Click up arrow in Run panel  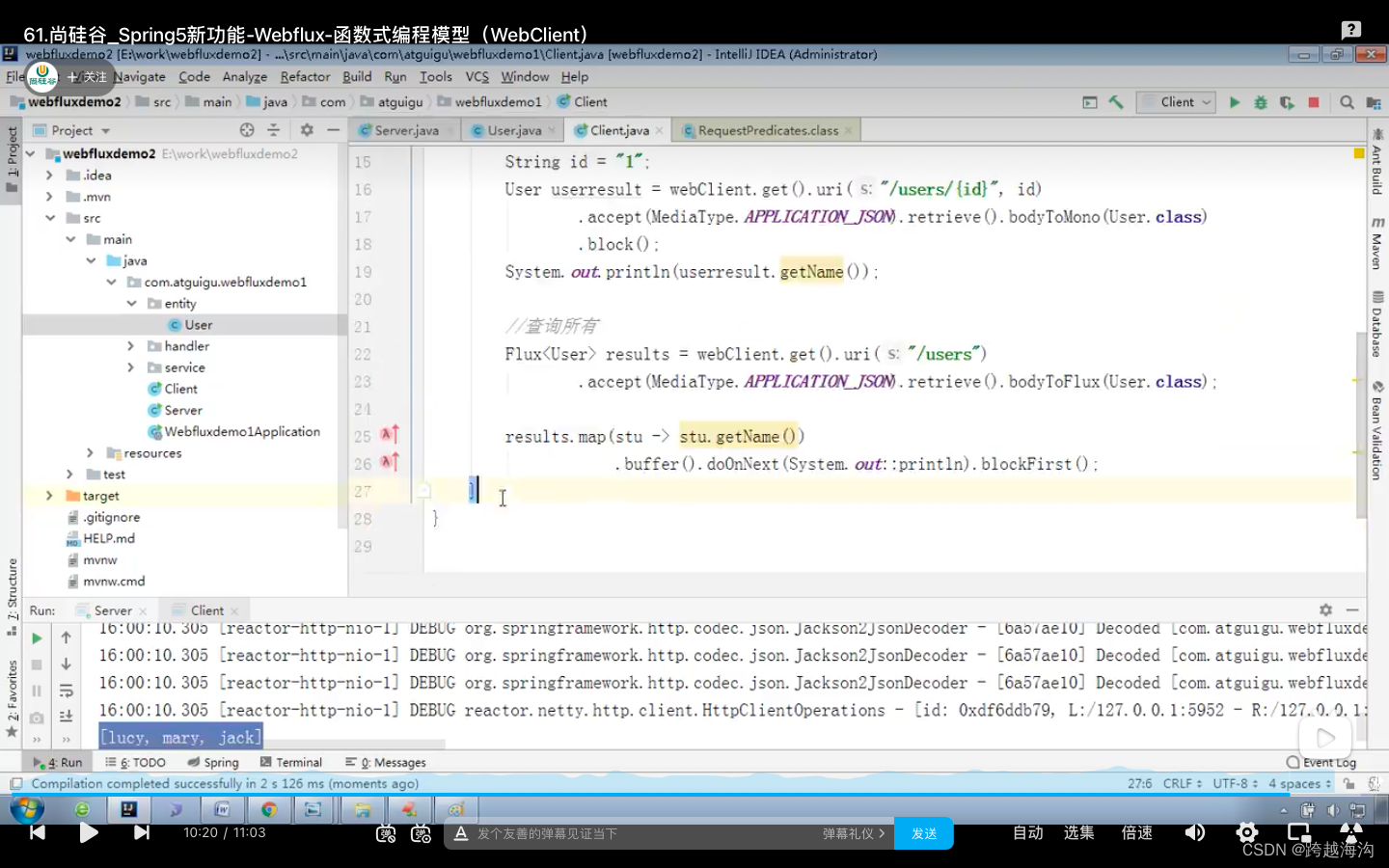coord(66,637)
